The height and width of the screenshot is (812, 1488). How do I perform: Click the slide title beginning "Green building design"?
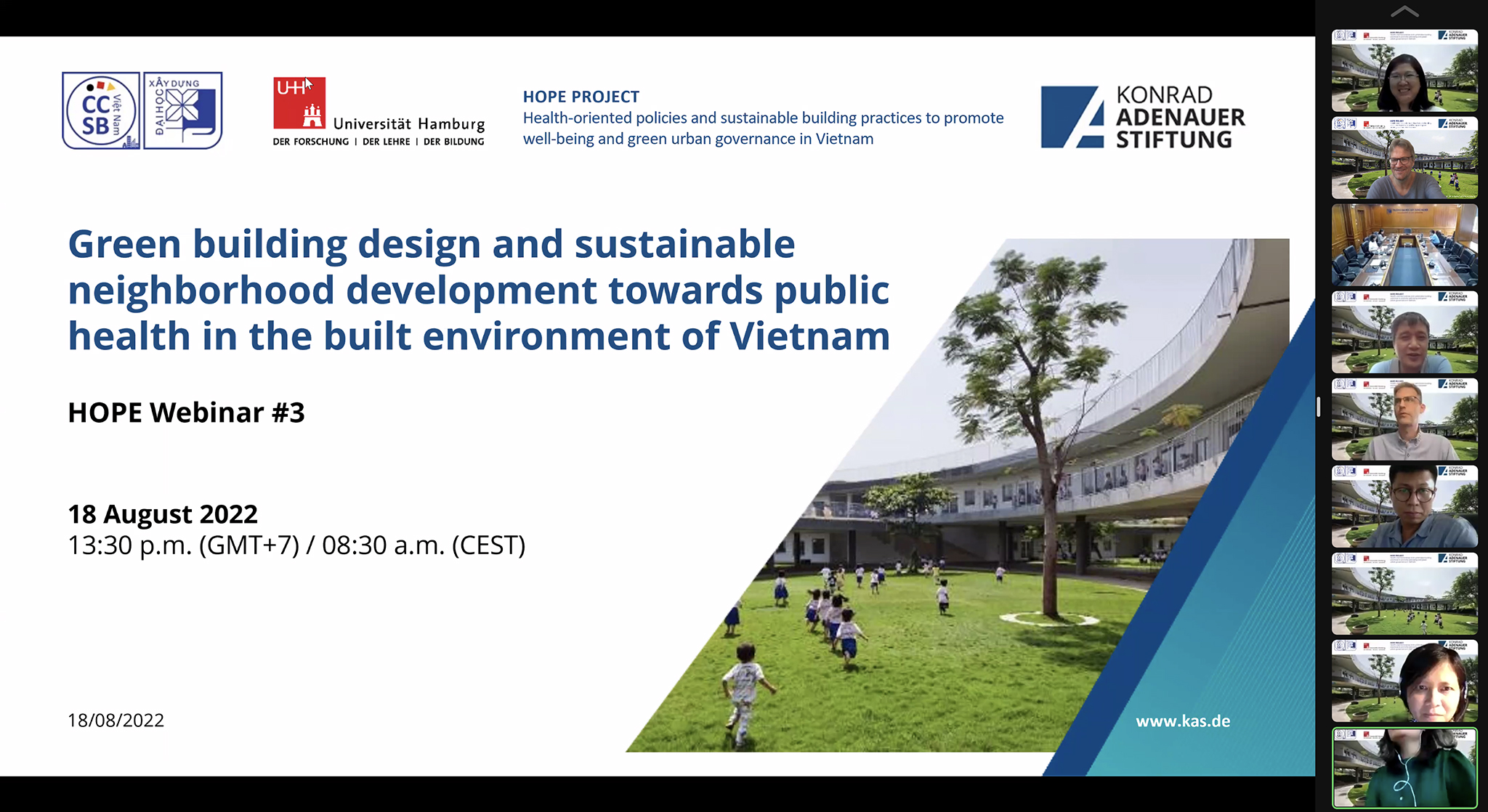479,290
